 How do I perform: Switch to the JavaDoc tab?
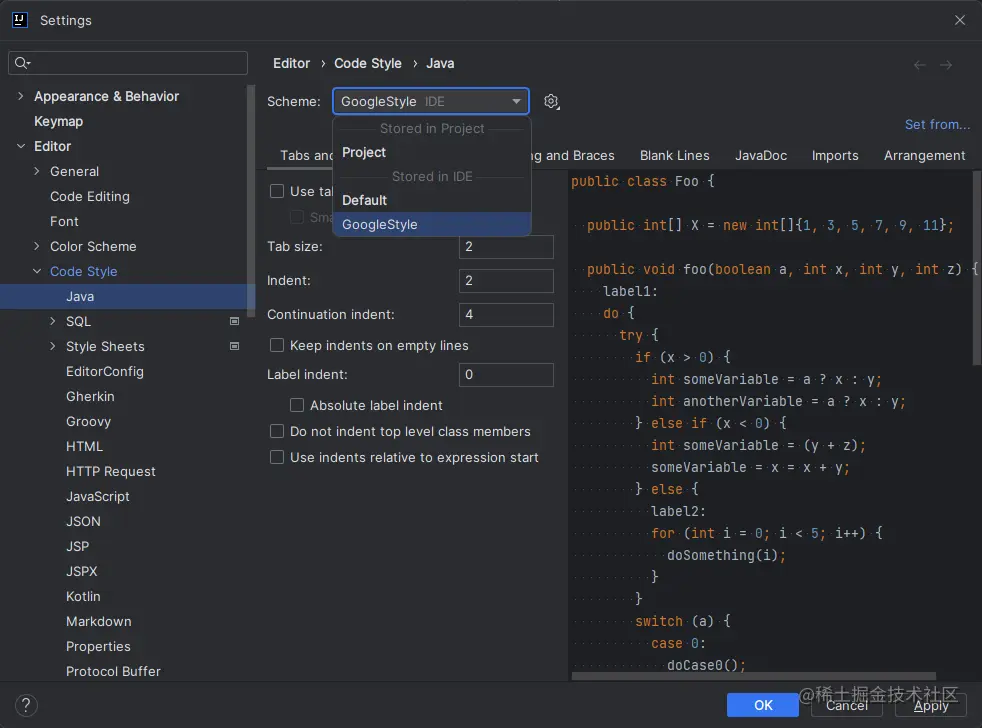pyautogui.click(x=761, y=155)
